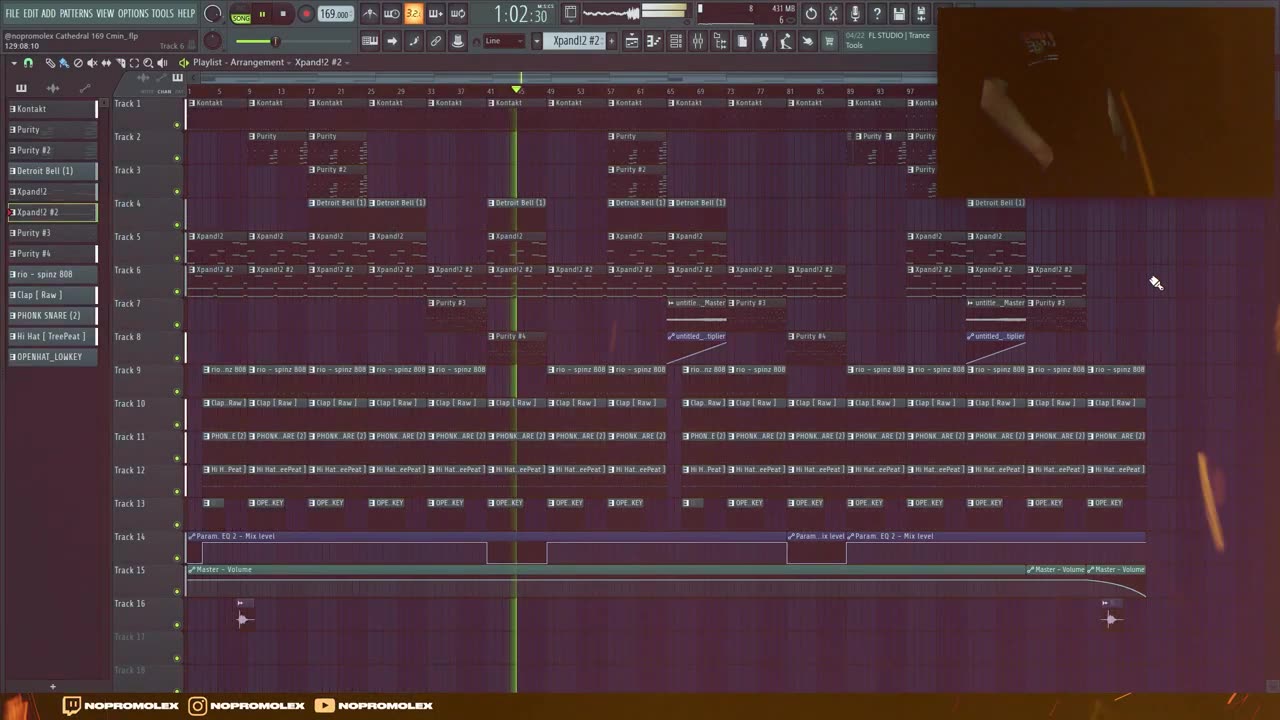Image resolution: width=1280 pixels, height=720 pixels.
Task: Mute Track 10 with its green LED
Action: pos(177,425)
